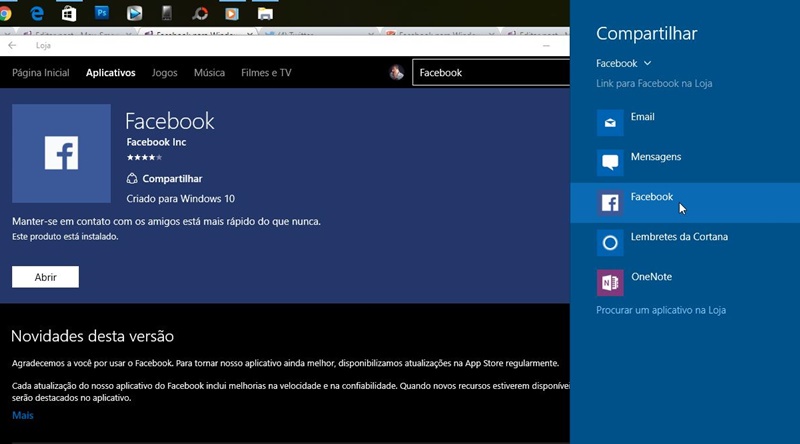Switch to the Aplicativos tab
This screenshot has height=444, width=800.
tap(111, 72)
